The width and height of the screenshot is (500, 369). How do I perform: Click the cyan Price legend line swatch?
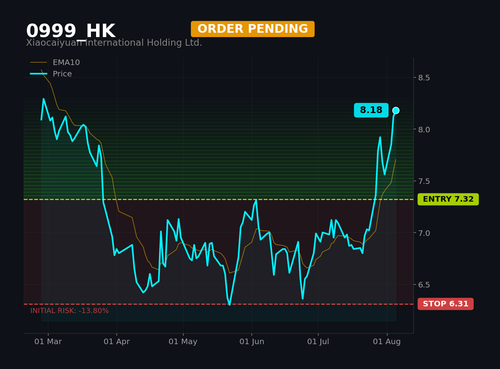(x=38, y=74)
